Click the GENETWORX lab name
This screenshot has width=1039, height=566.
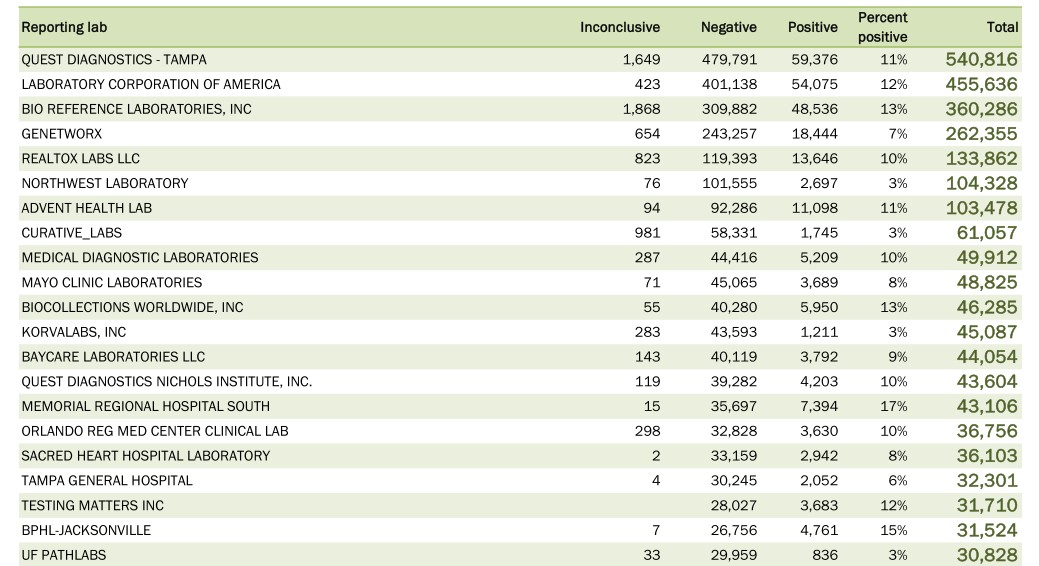[x=62, y=134]
